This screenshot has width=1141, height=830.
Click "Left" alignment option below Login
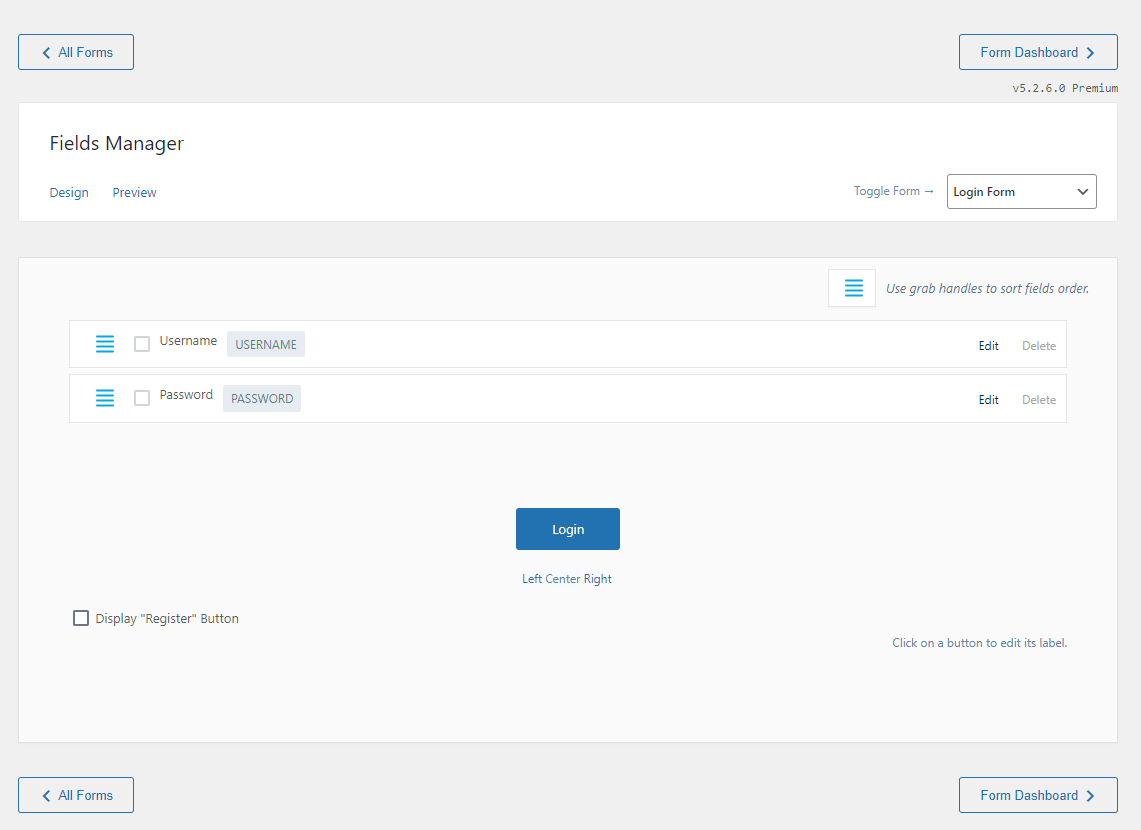pyautogui.click(x=532, y=578)
